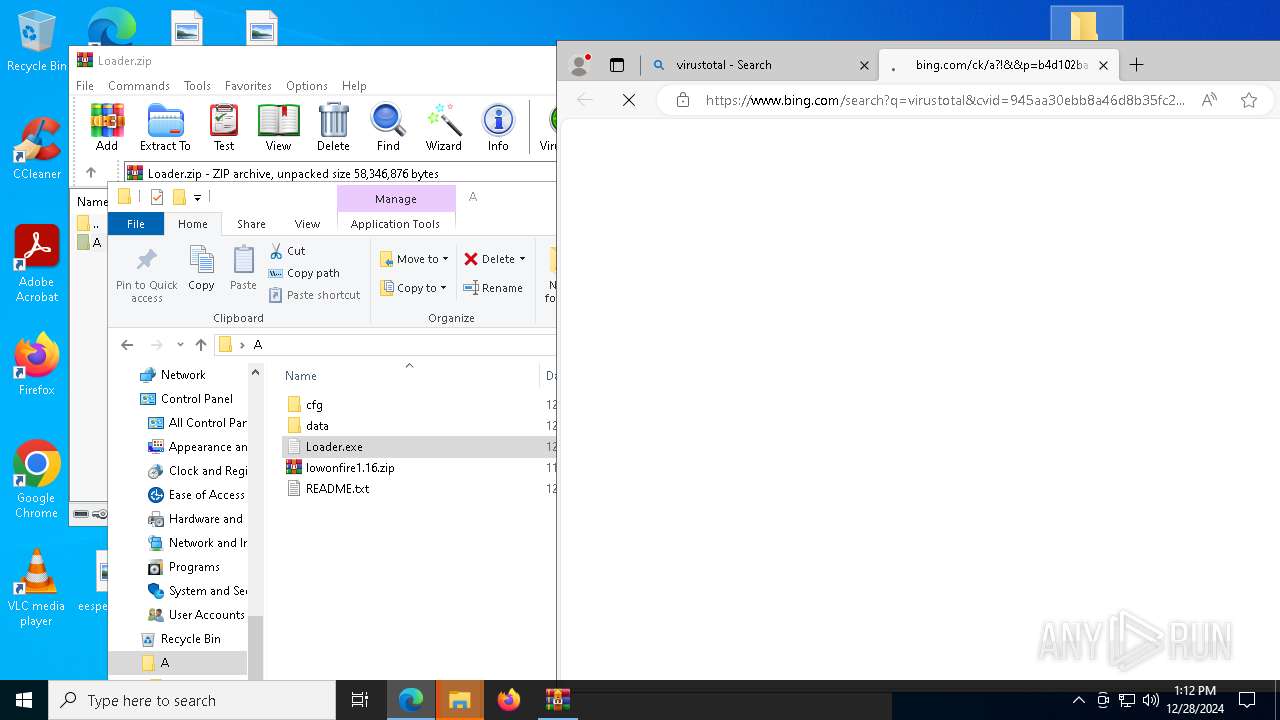Select Programs in navigation tree

click(x=194, y=567)
